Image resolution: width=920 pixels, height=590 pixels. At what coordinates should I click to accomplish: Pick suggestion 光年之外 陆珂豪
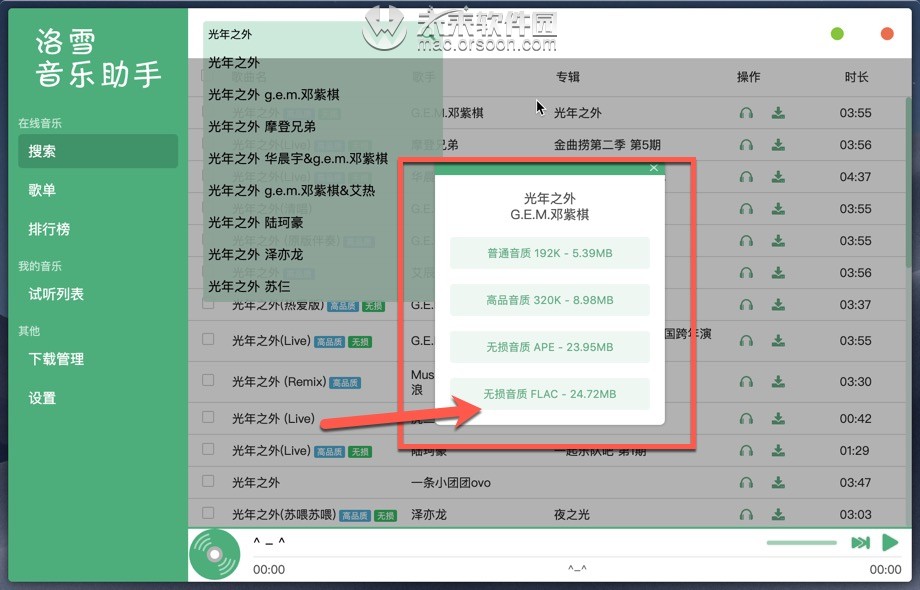pos(323,223)
